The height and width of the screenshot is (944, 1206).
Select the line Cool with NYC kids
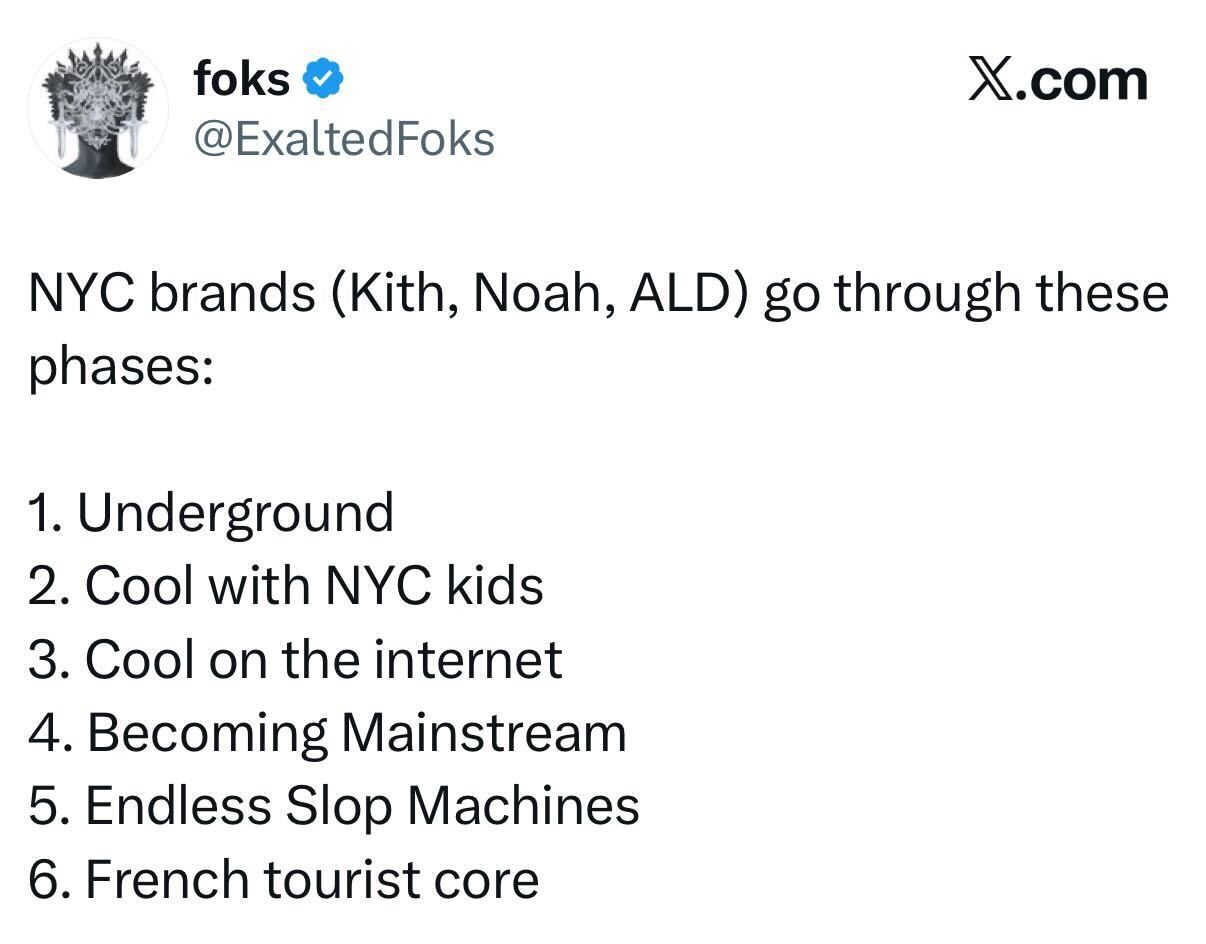[x=286, y=586]
